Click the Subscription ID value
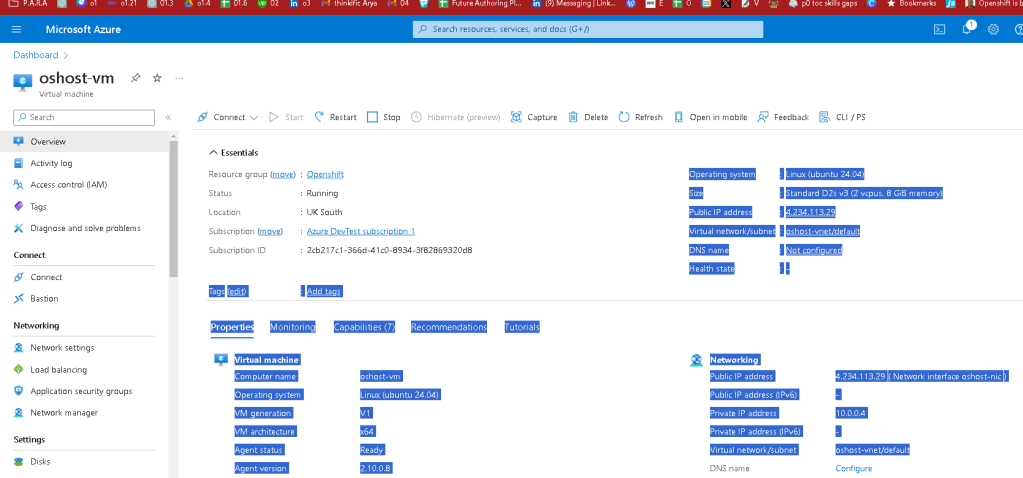The width and height of the screenshot is (1023, 478). tap(389, 250)
